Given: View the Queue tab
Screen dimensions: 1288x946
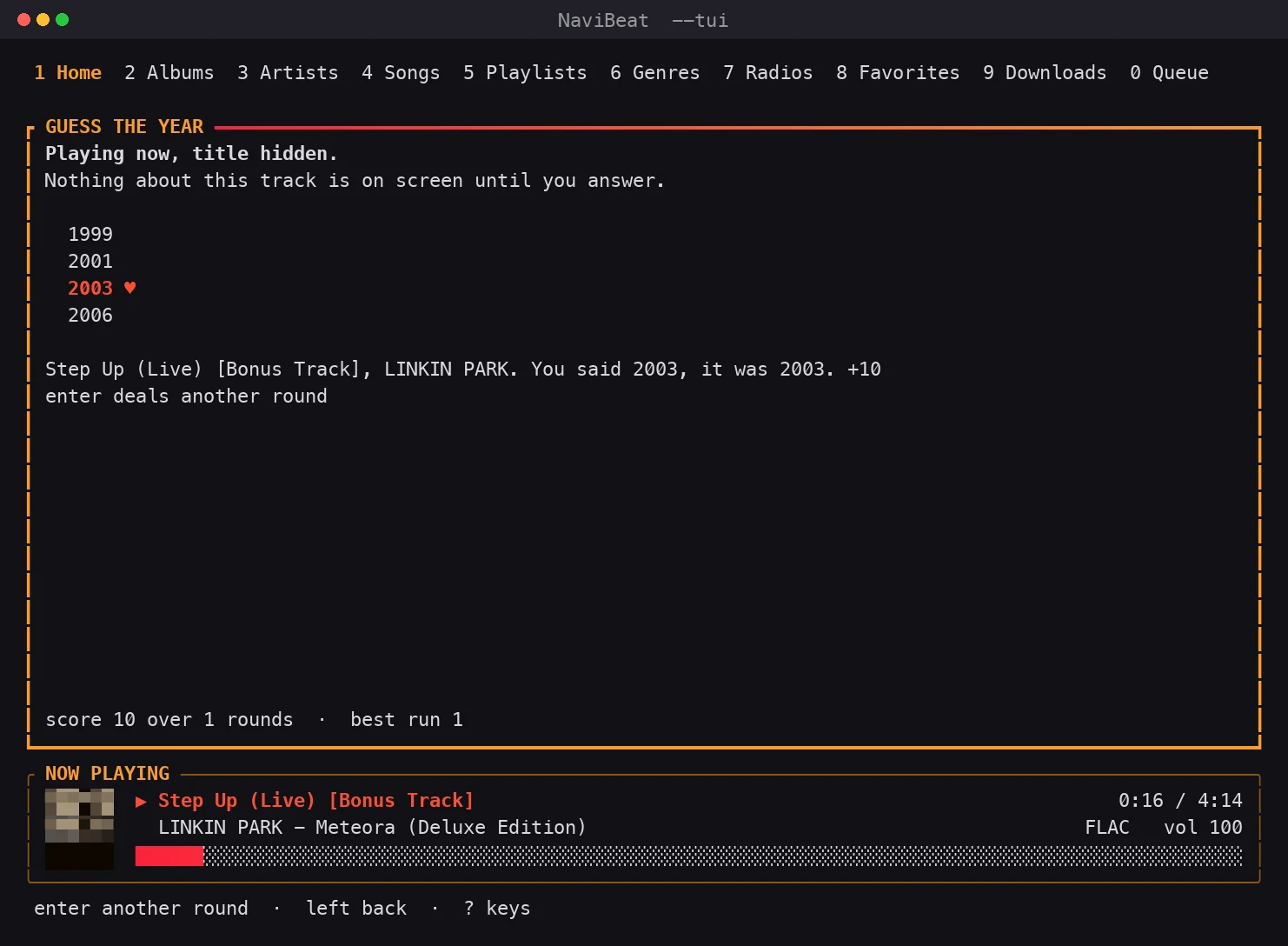Looking at the screenshot, I should point(1169,73).
